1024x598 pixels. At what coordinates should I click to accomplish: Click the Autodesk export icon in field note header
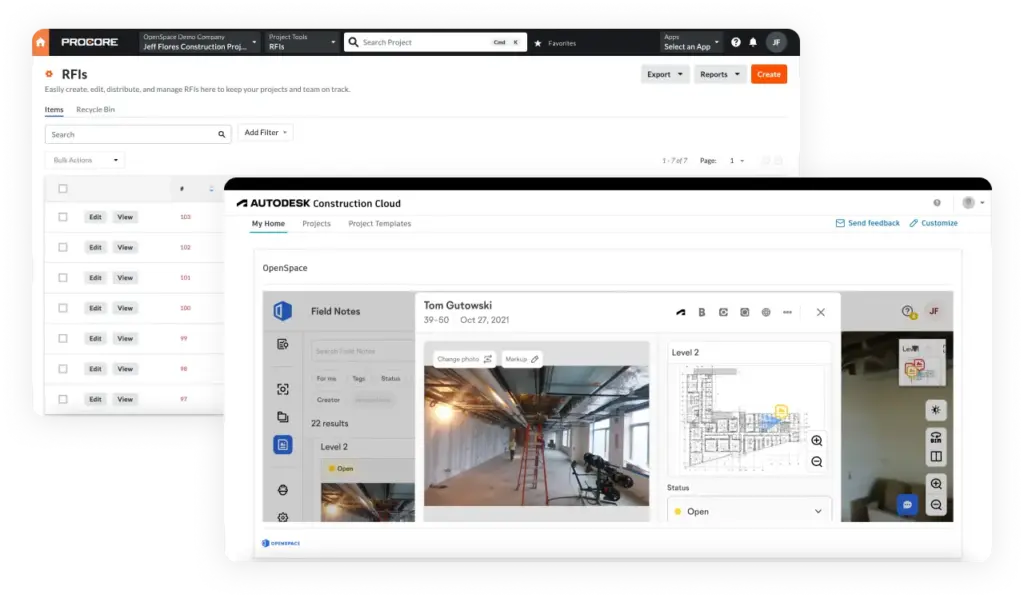pos(681,312)
